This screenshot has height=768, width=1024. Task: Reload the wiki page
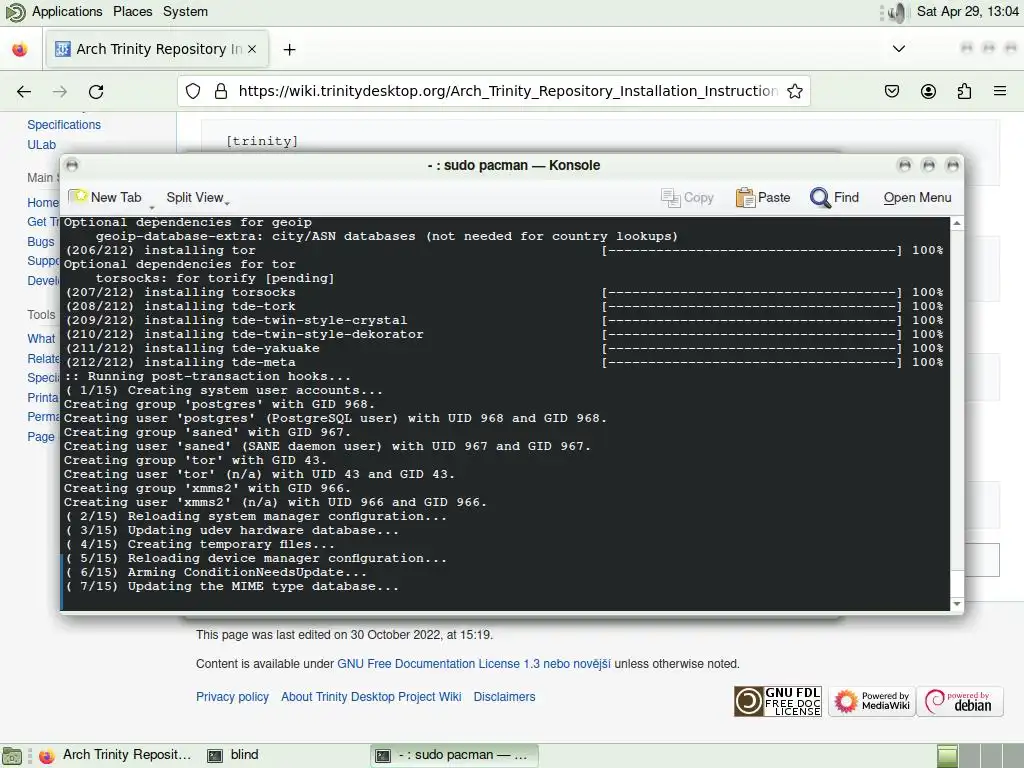point(96,91)
